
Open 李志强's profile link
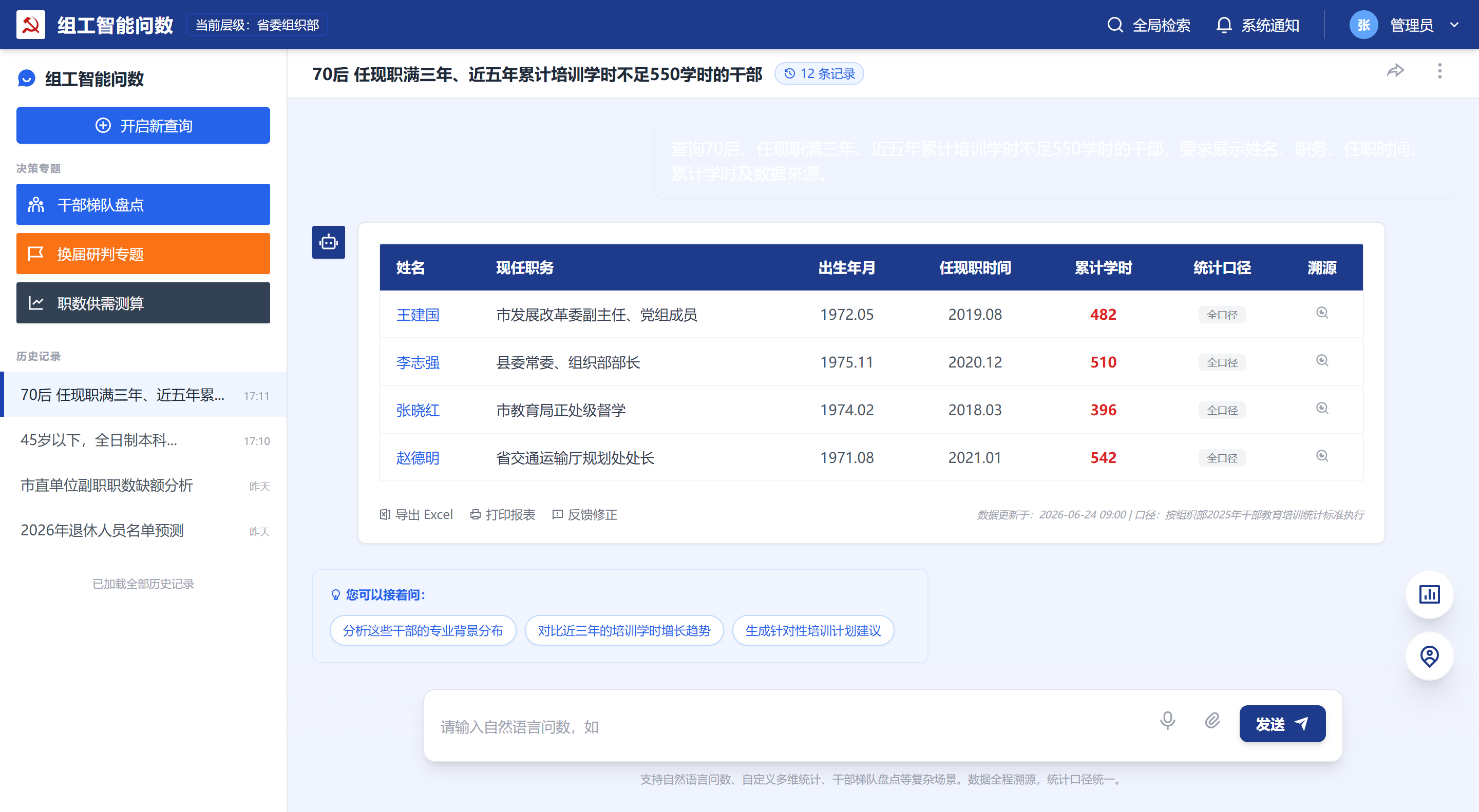(418, 362)
